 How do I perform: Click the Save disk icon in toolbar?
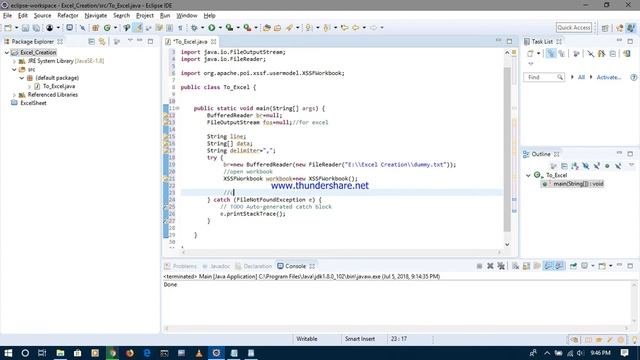point(25,28)
